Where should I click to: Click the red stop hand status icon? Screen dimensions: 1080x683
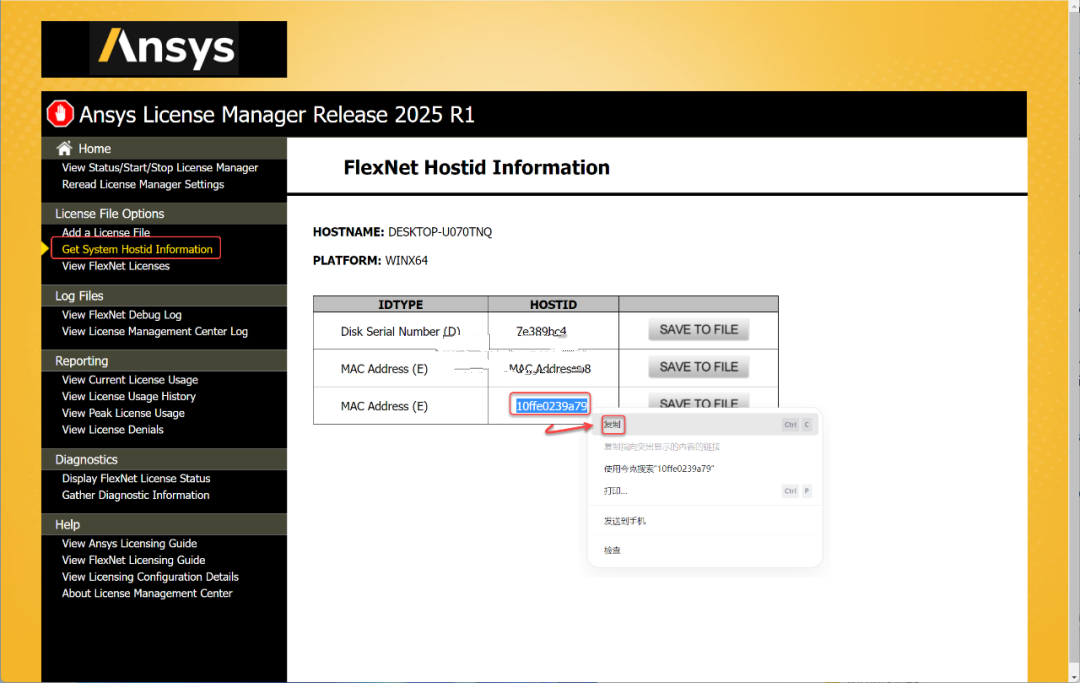point(60,114)
